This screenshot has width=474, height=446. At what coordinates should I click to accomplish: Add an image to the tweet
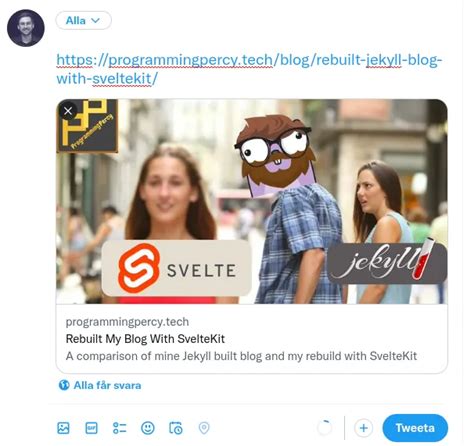pyautogui.click(x=63, y=428)
